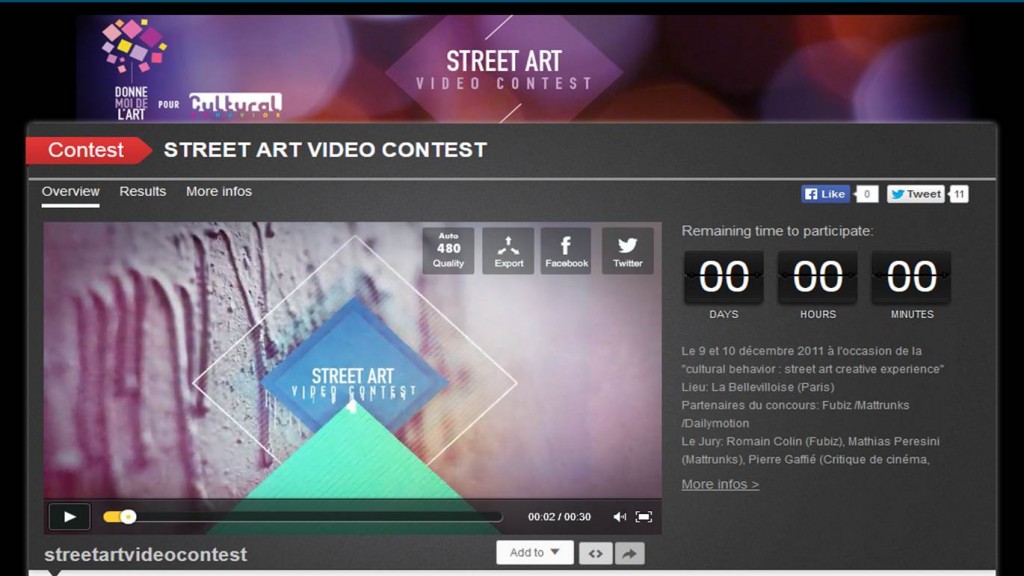Open the embed code button
This screenshot has width=1024, height=576.
[x=596, y=553]
